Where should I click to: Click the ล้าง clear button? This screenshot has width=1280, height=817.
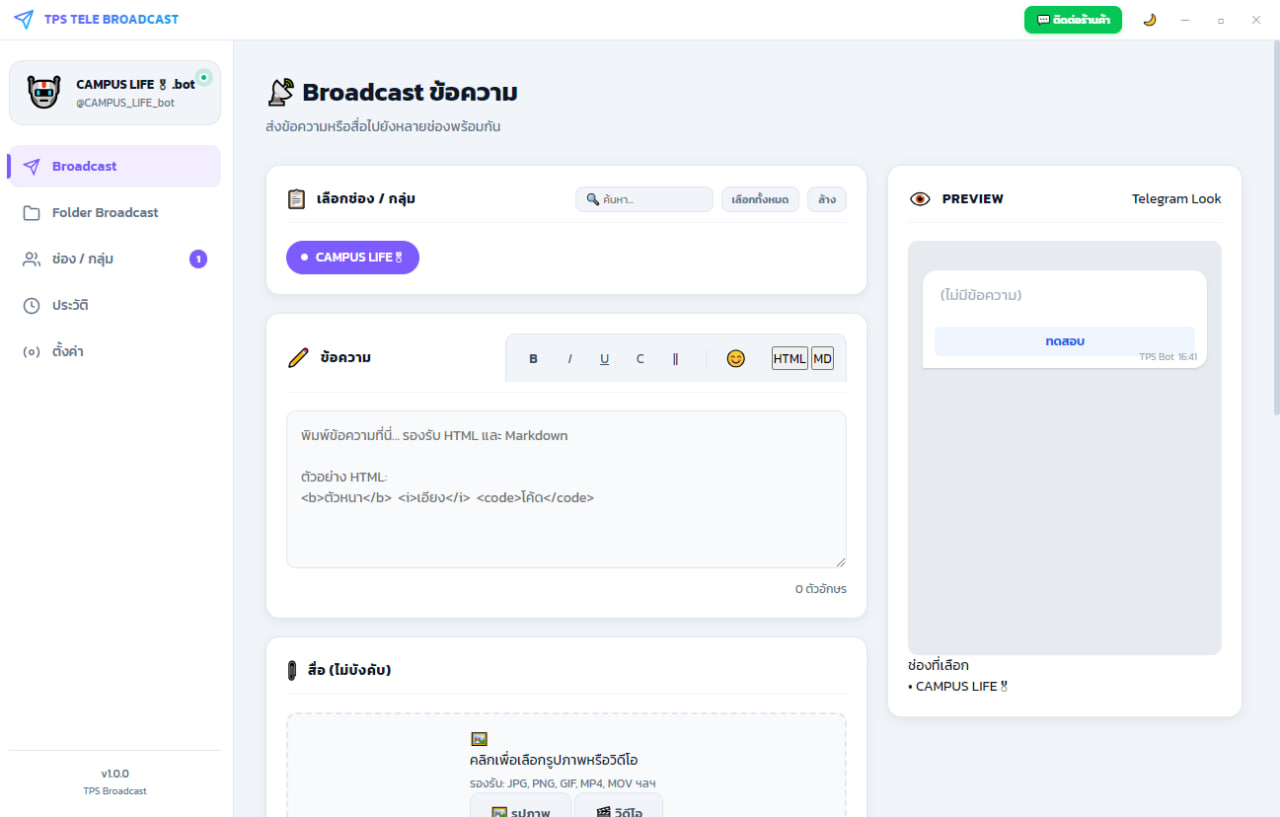pos(827,200)
